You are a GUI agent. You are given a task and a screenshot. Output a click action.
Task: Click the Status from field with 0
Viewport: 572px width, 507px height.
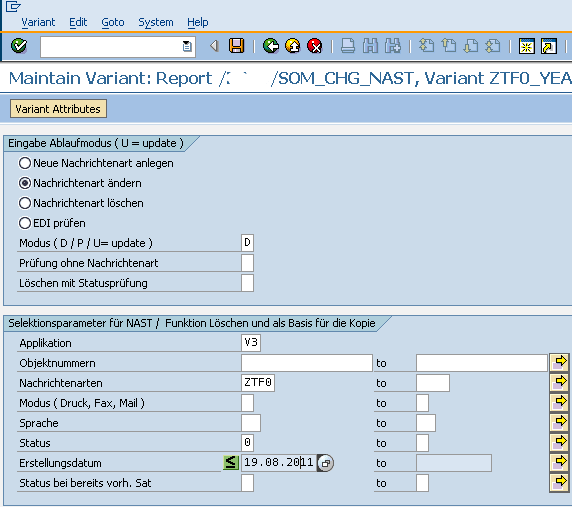(247, 443)
